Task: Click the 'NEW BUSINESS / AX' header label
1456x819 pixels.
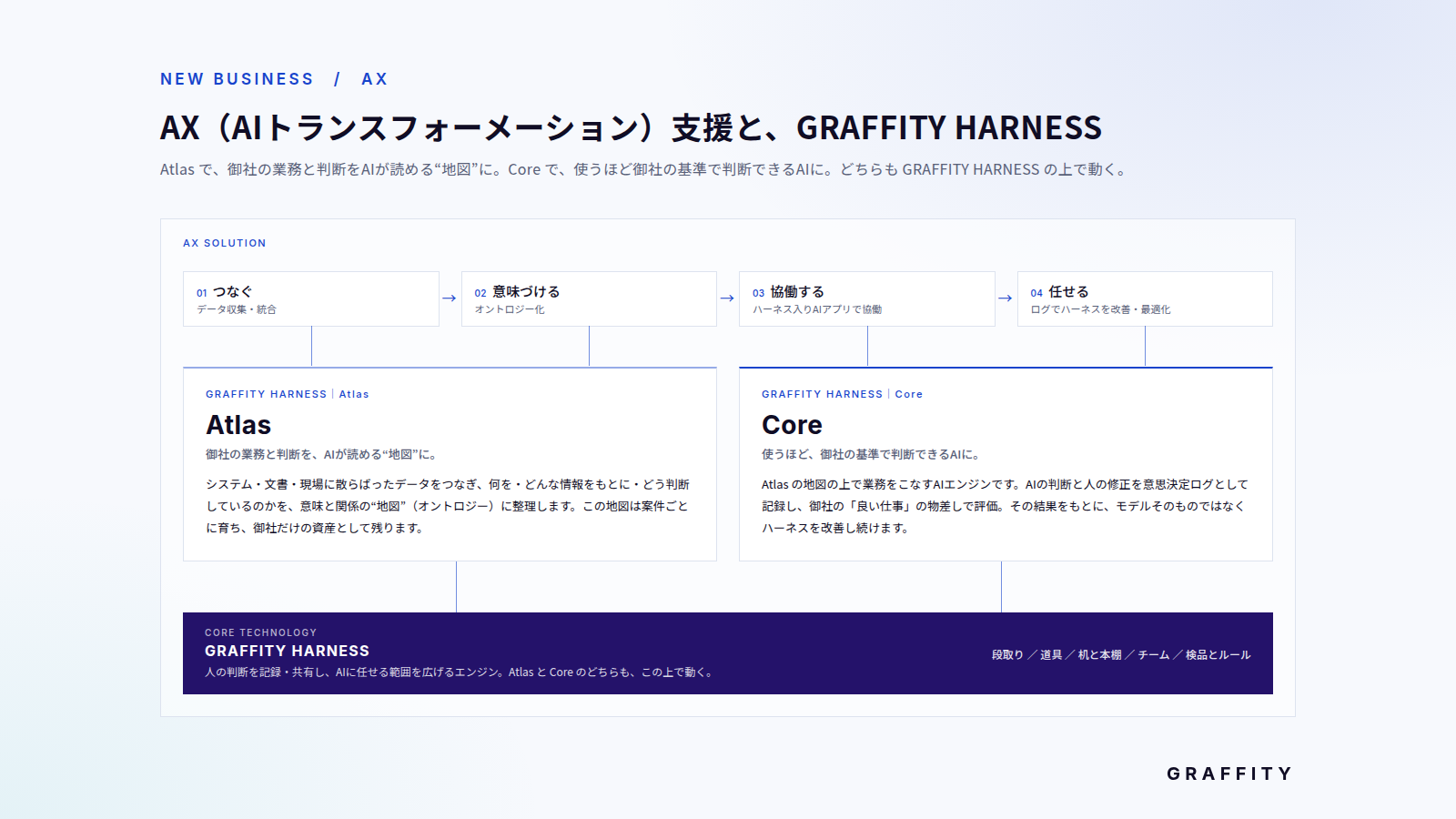Action: coord(274,79)
